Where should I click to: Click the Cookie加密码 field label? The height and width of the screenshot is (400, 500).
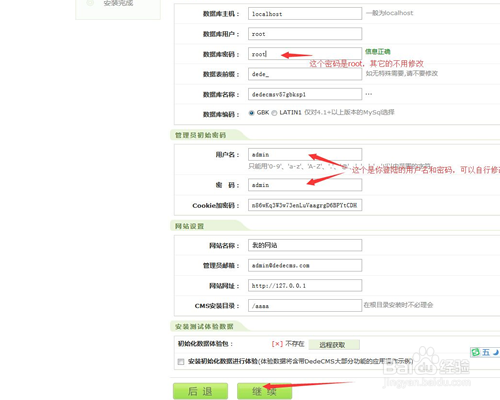click(216, 205)
